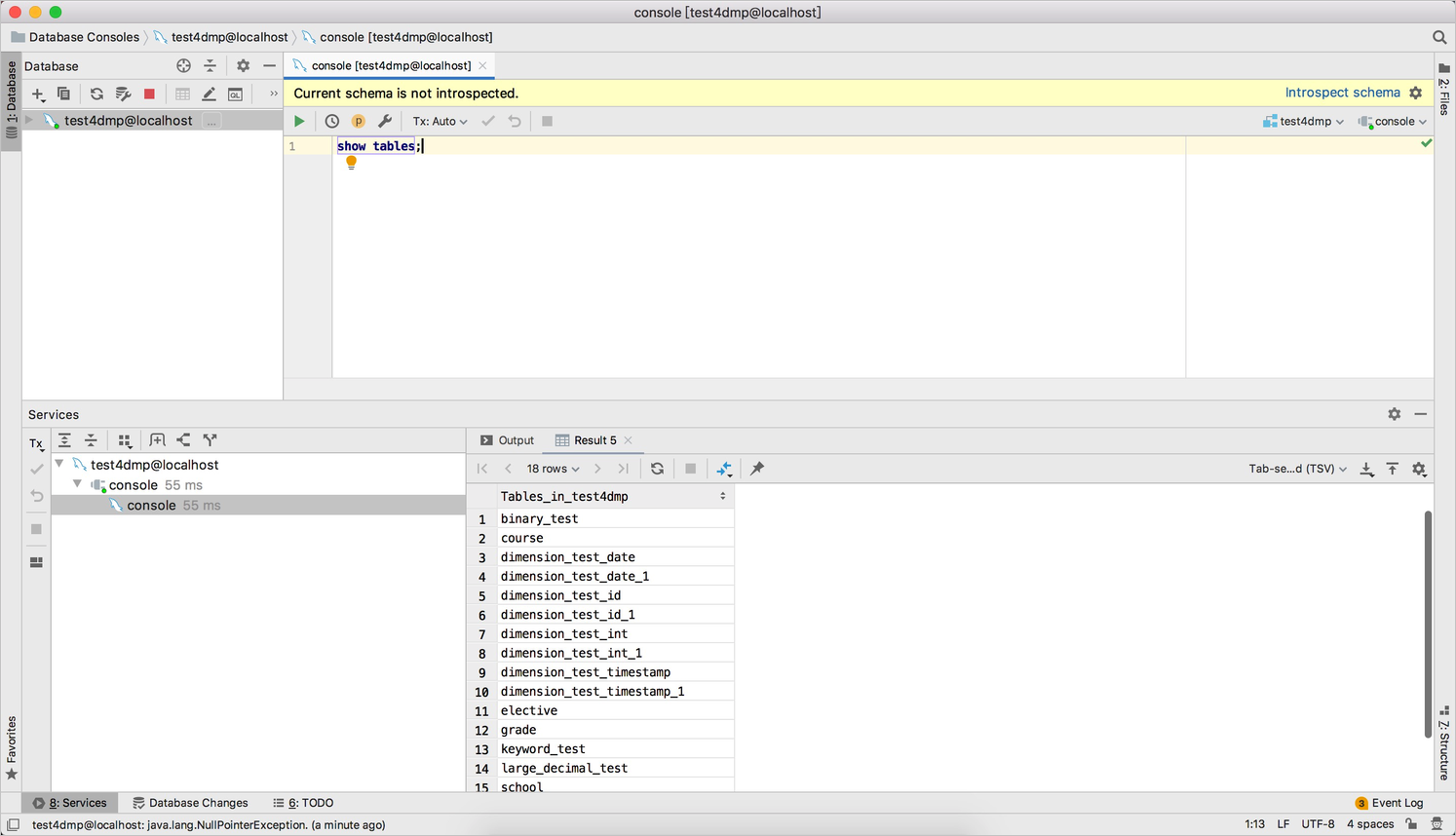Export result data to file

1366,469
